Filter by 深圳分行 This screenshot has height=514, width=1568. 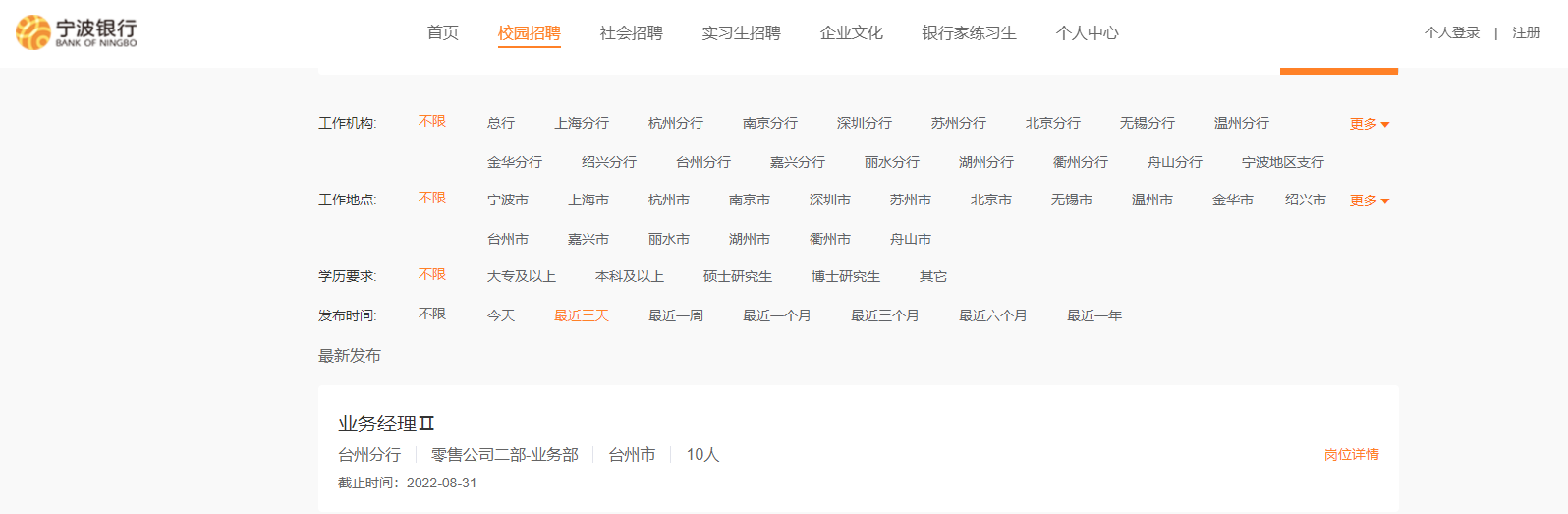(x=865, y=123)
